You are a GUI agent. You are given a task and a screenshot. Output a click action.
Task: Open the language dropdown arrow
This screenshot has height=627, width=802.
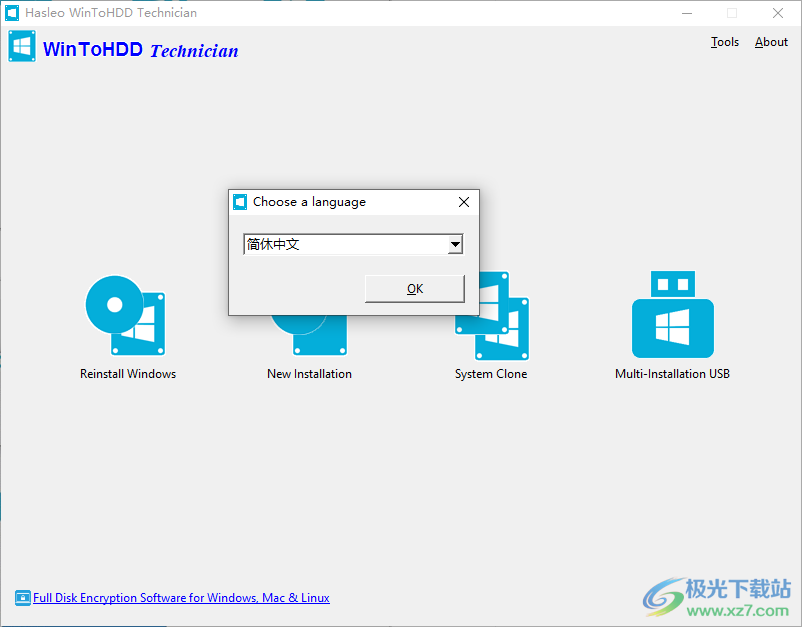coord(455,244)
